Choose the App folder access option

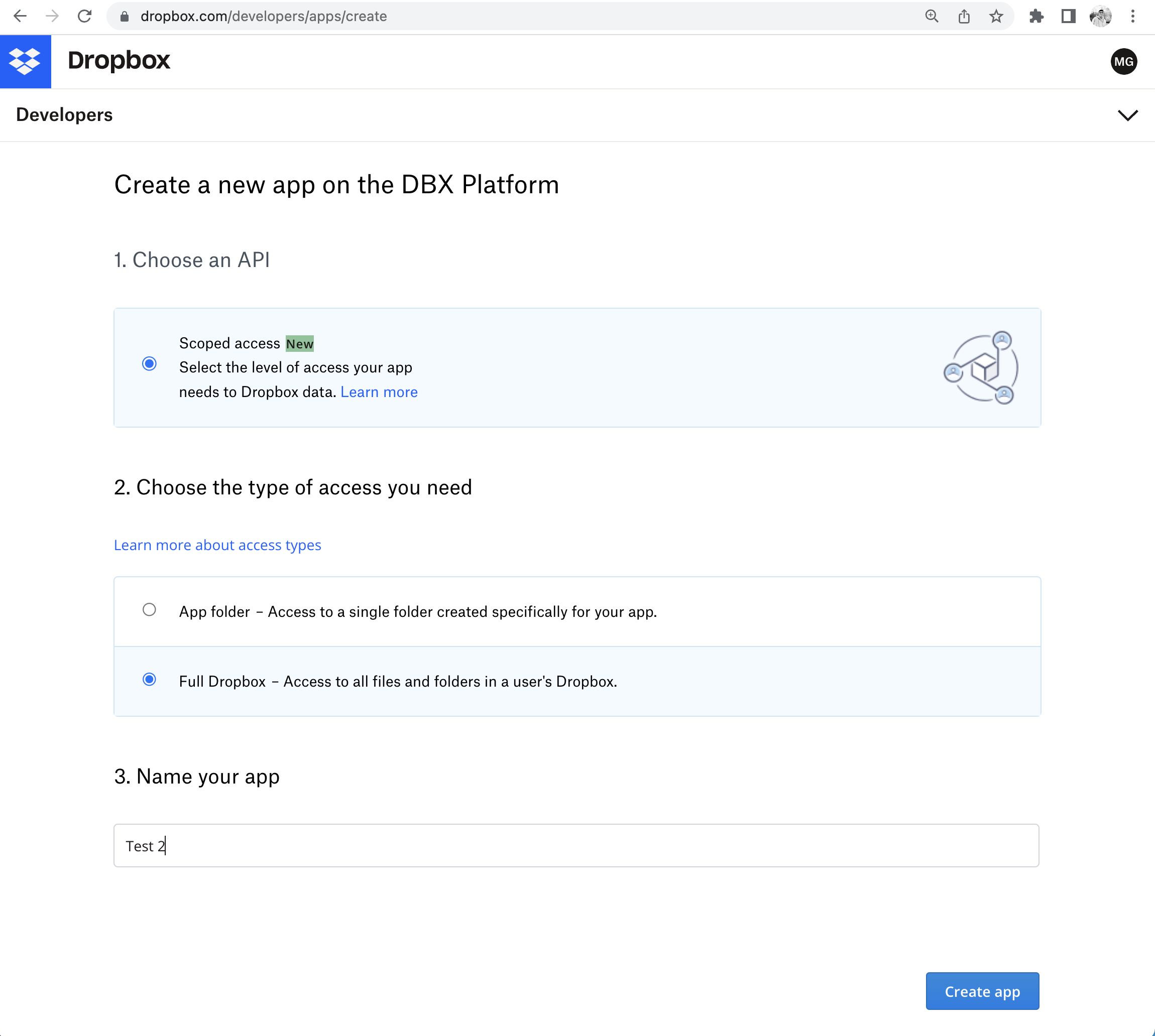149,610
